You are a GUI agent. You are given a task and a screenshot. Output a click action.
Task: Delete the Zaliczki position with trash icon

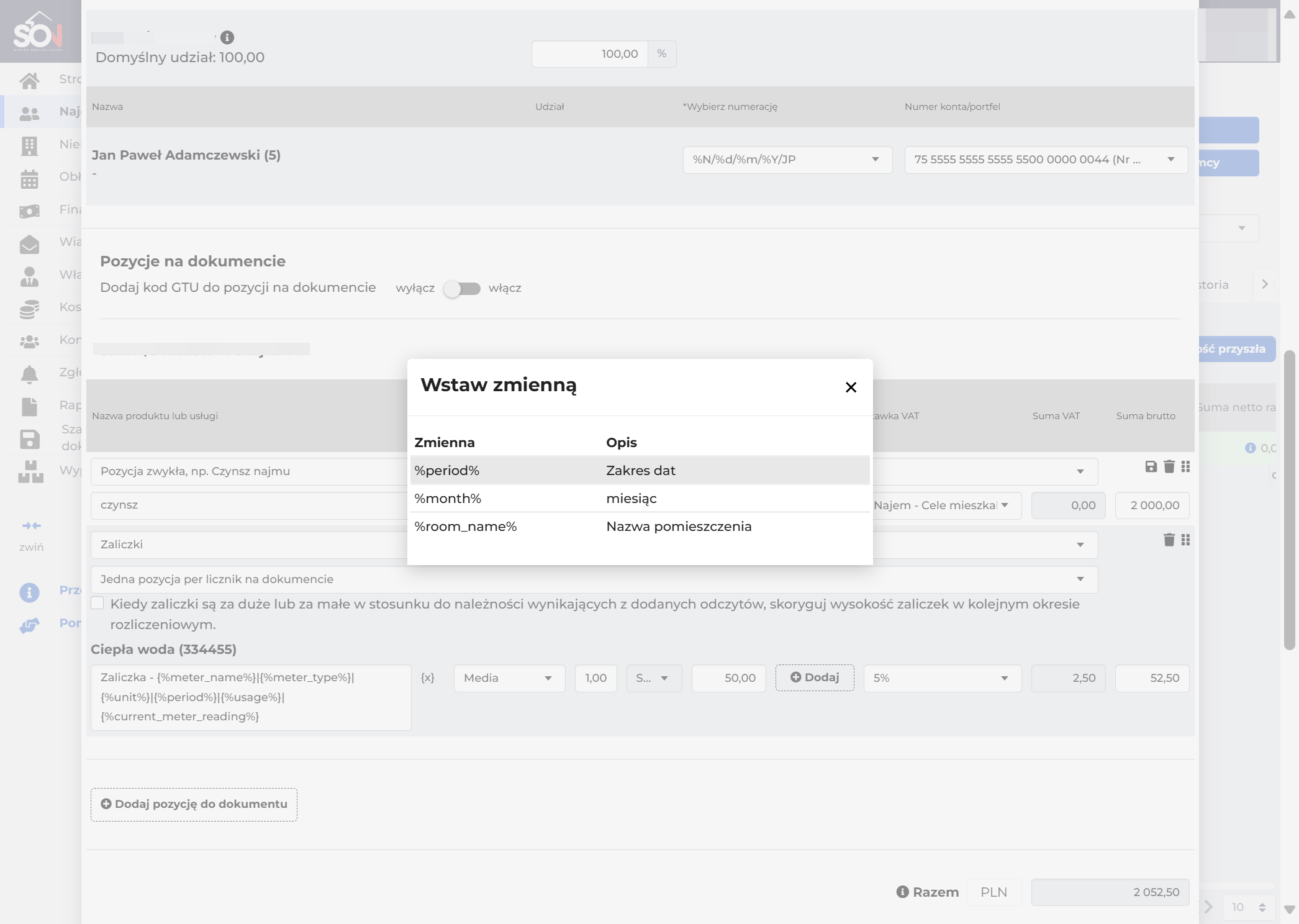(1169, 540)
